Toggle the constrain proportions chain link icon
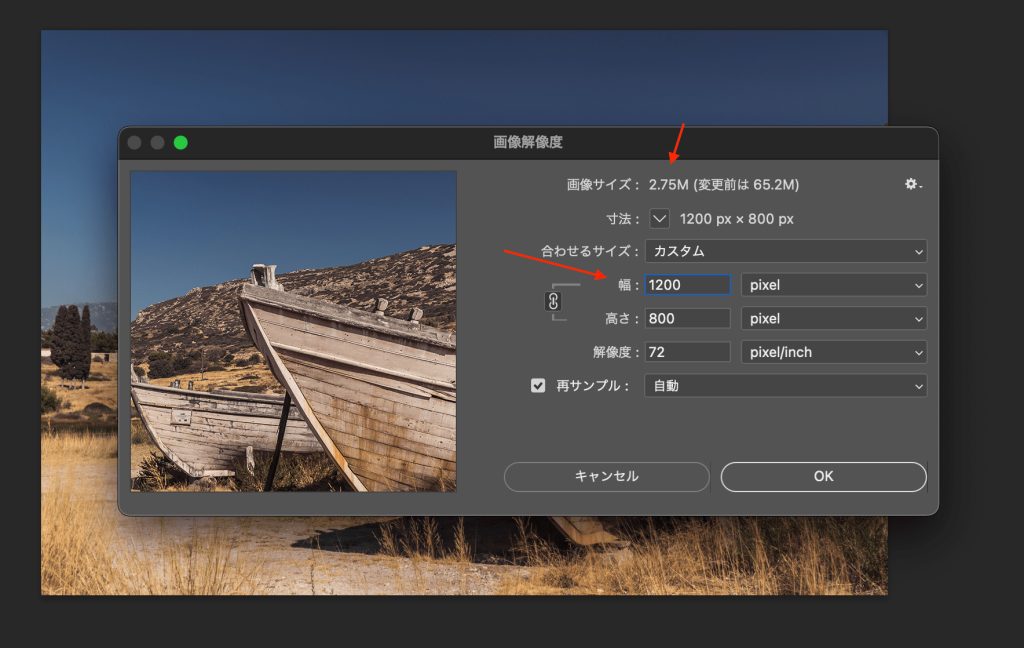The image size is (1024, 648). pyautogui.click(x=553, y=301)
